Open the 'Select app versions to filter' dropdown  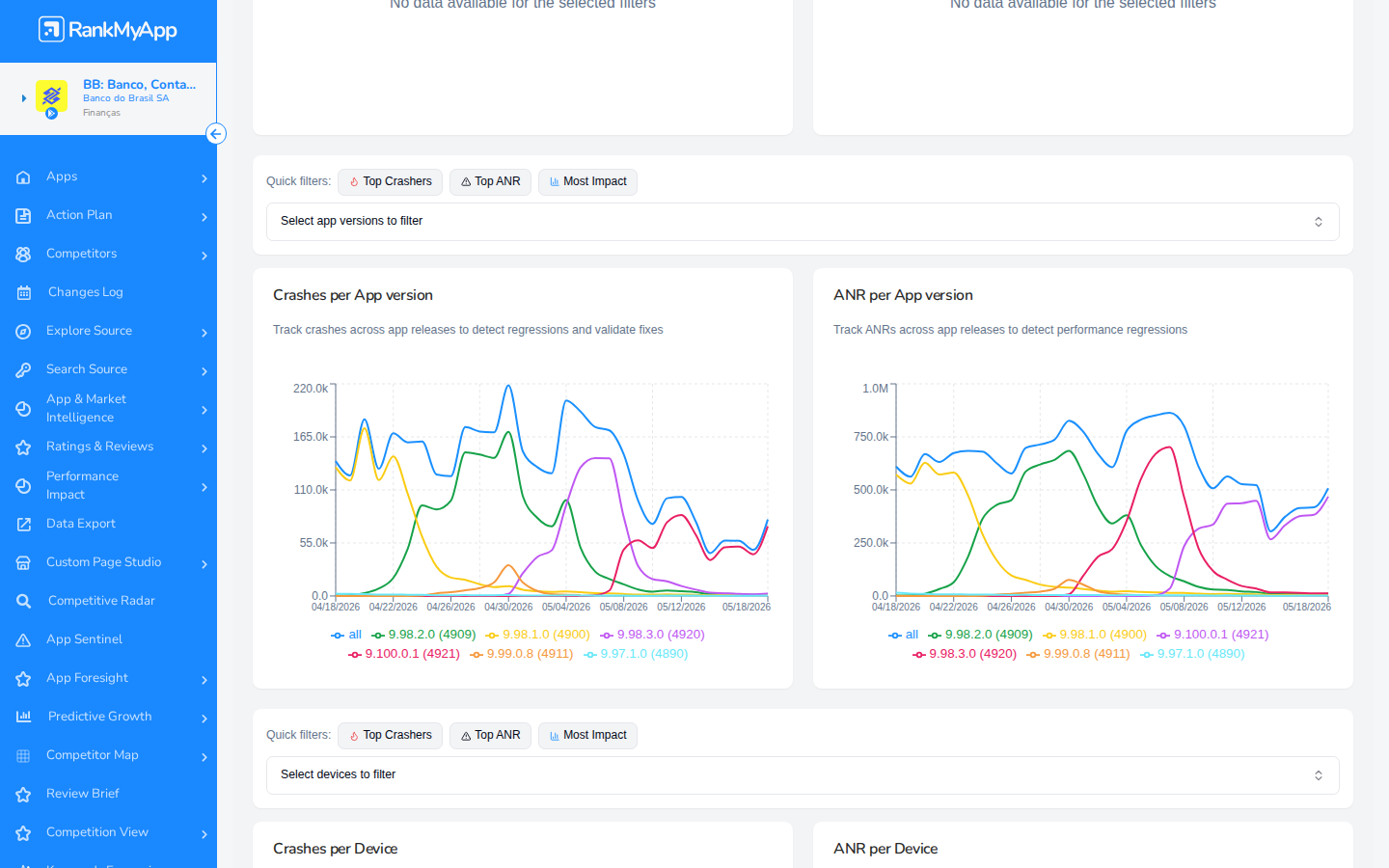pos(803,222)
